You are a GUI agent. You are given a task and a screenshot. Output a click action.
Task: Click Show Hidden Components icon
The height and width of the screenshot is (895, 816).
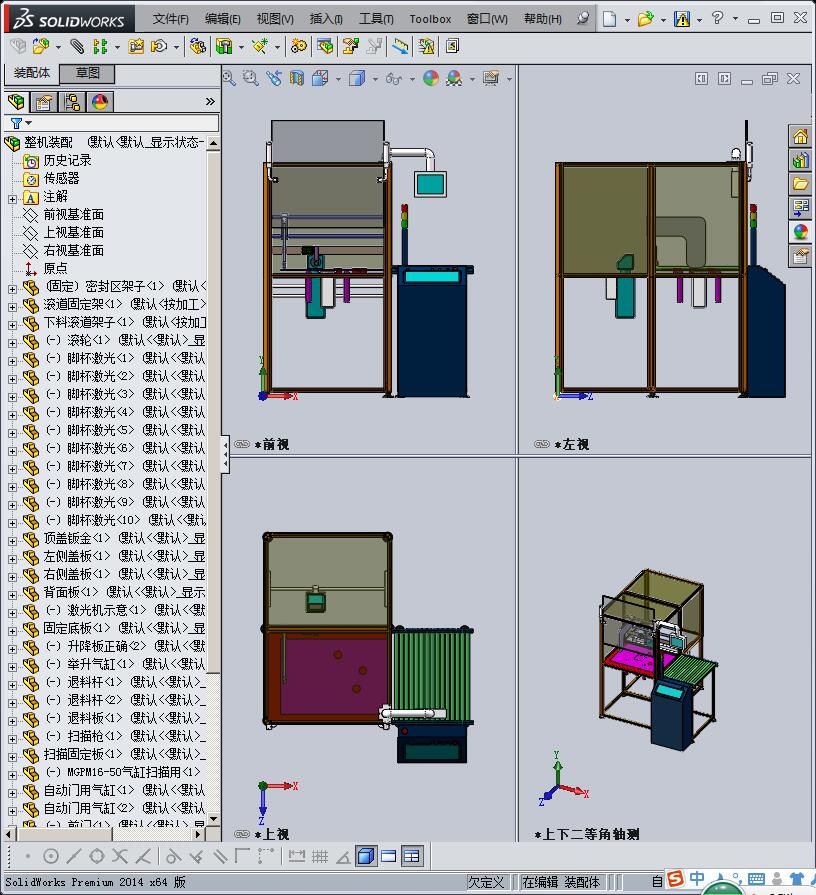coord(197,46)
